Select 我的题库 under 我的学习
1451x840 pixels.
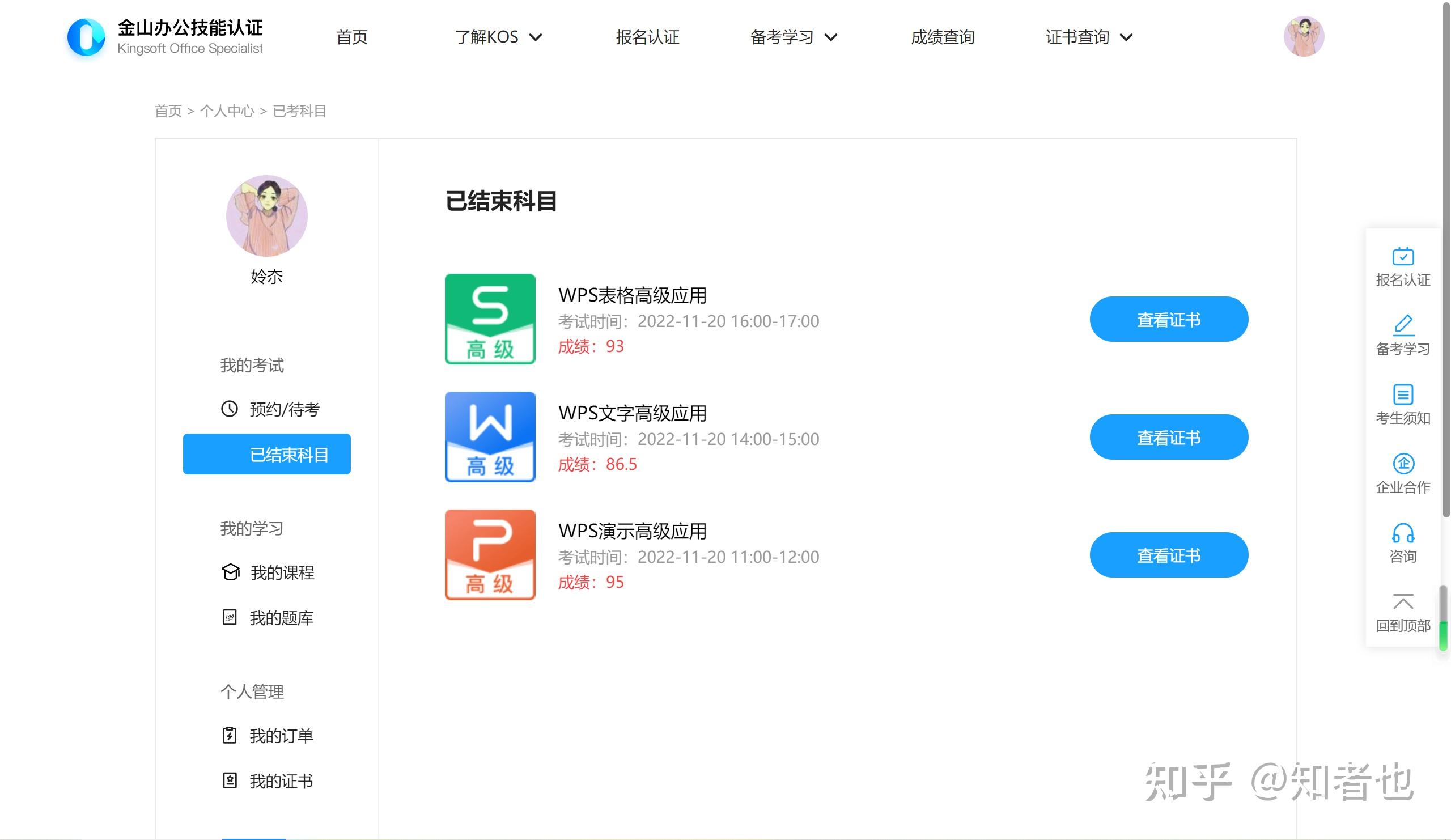(282, 618)
